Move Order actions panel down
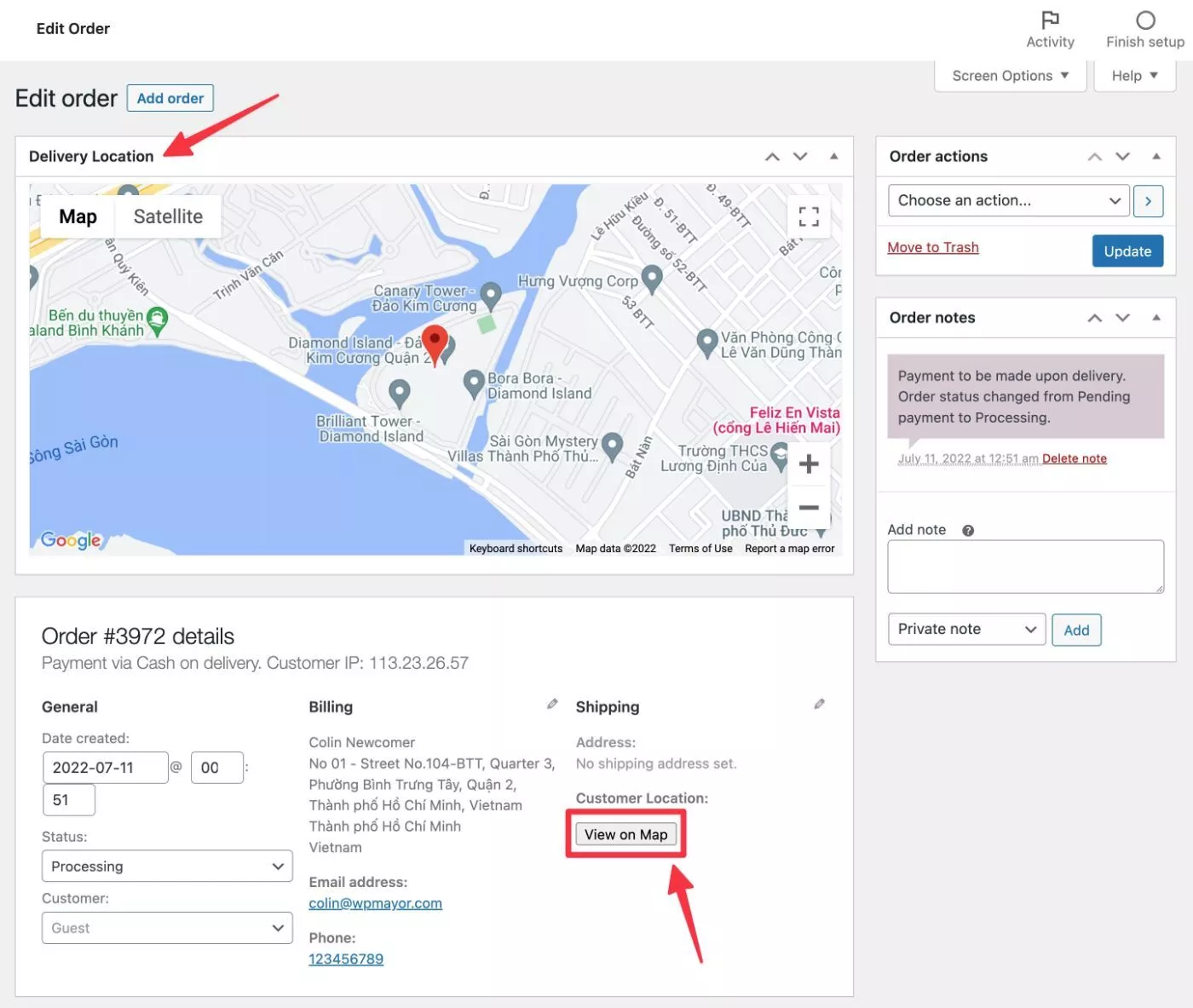Screen dimensions: 1193x1008 (1123, 156)
